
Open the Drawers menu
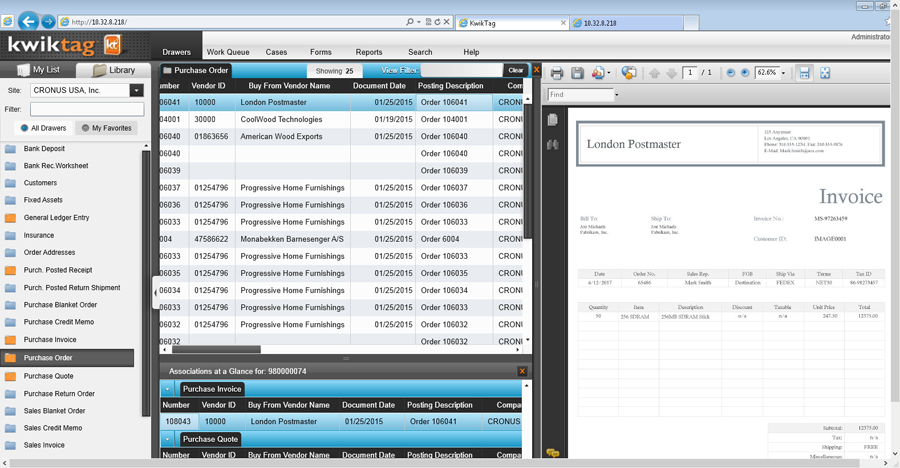(x=176, y=52)
